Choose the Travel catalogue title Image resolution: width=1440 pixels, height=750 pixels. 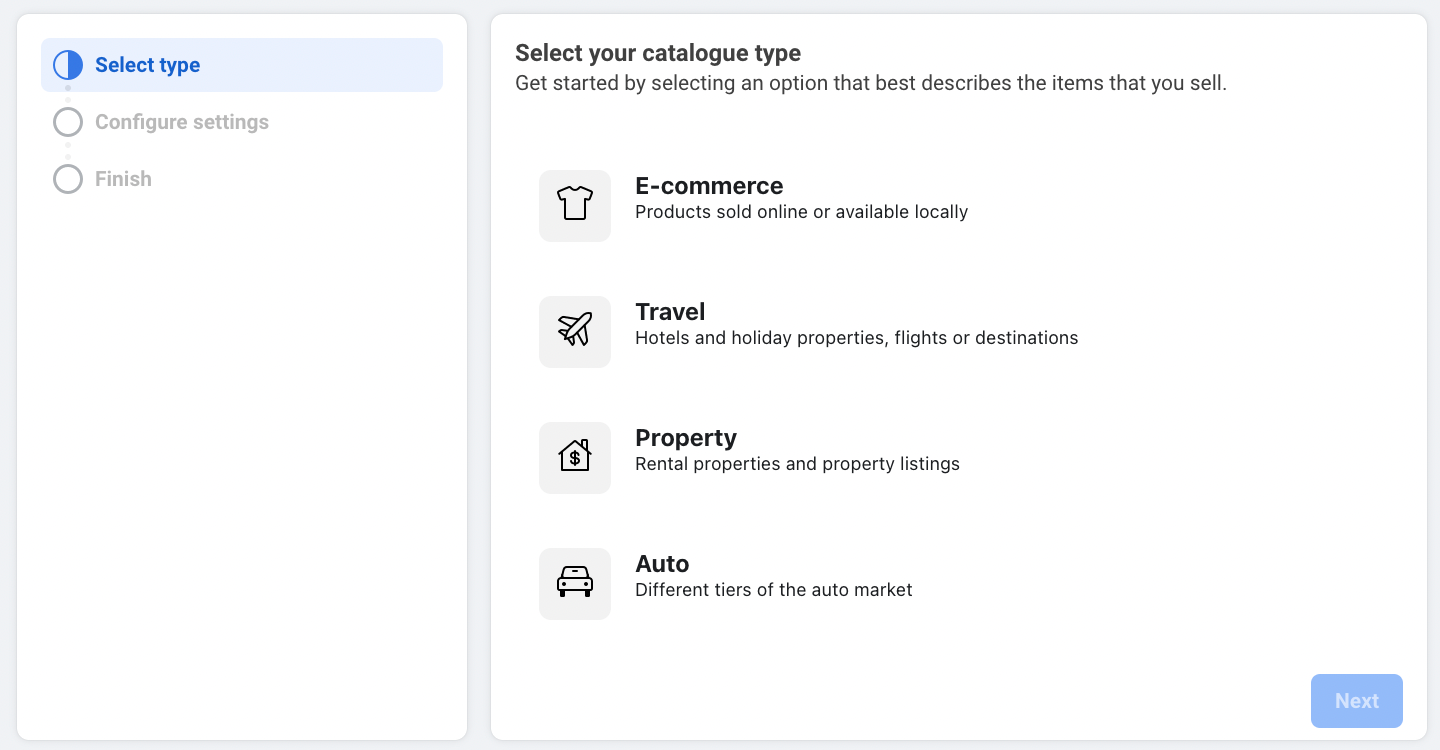click(670, 312)
